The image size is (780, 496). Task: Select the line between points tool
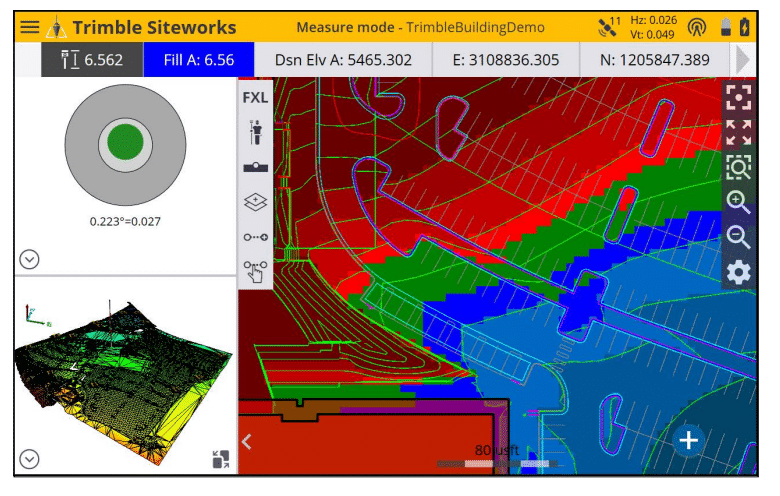256,237
